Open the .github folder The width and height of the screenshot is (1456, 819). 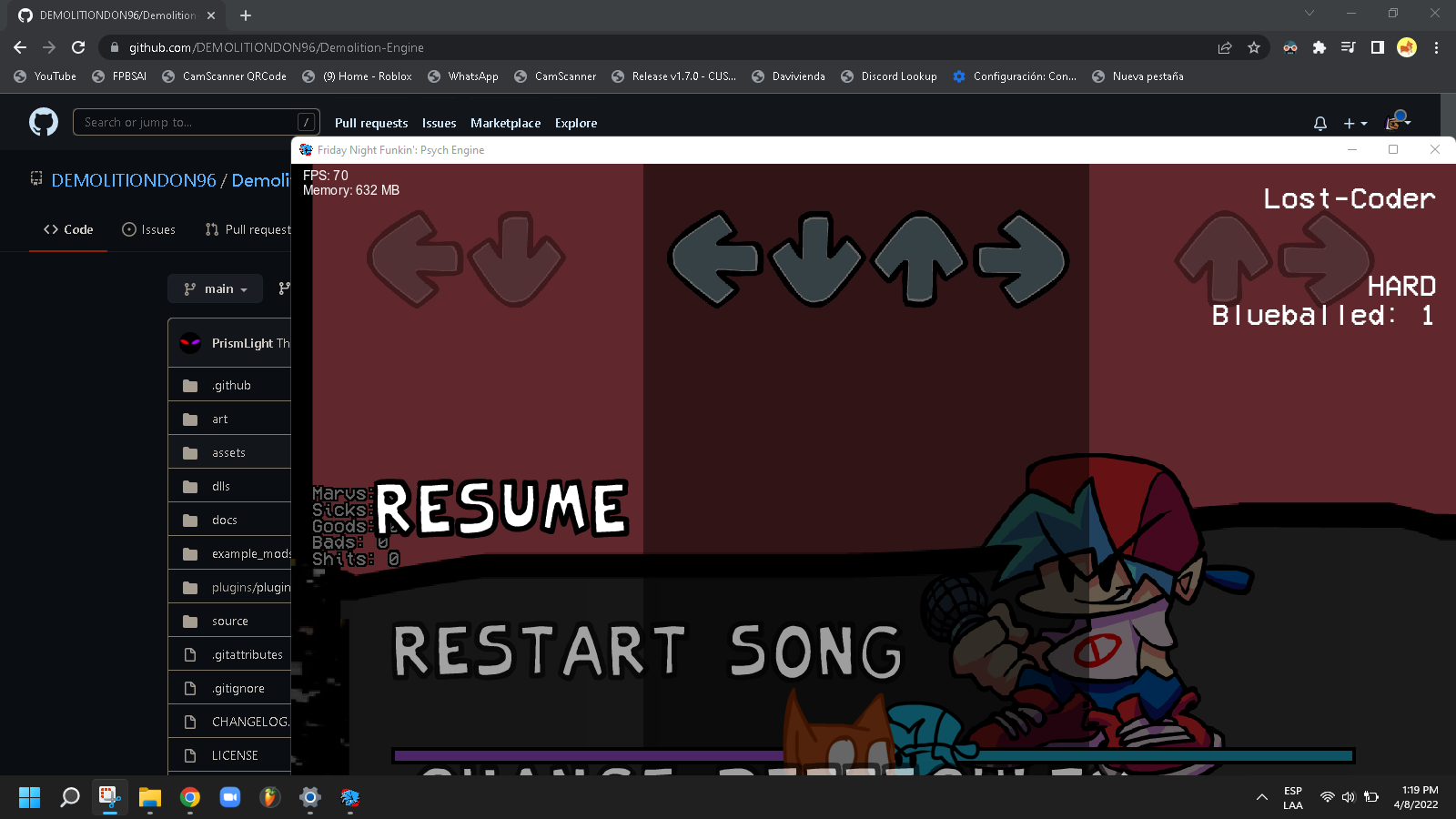tap(231, 385)
